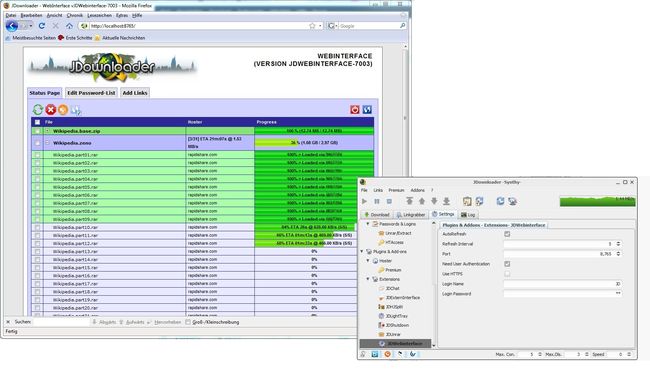Screen dimensions: 650x372
Task: Click update monitor icon in JDownloader toolbar
Action: pyautogui.click(x=513, y=201)
